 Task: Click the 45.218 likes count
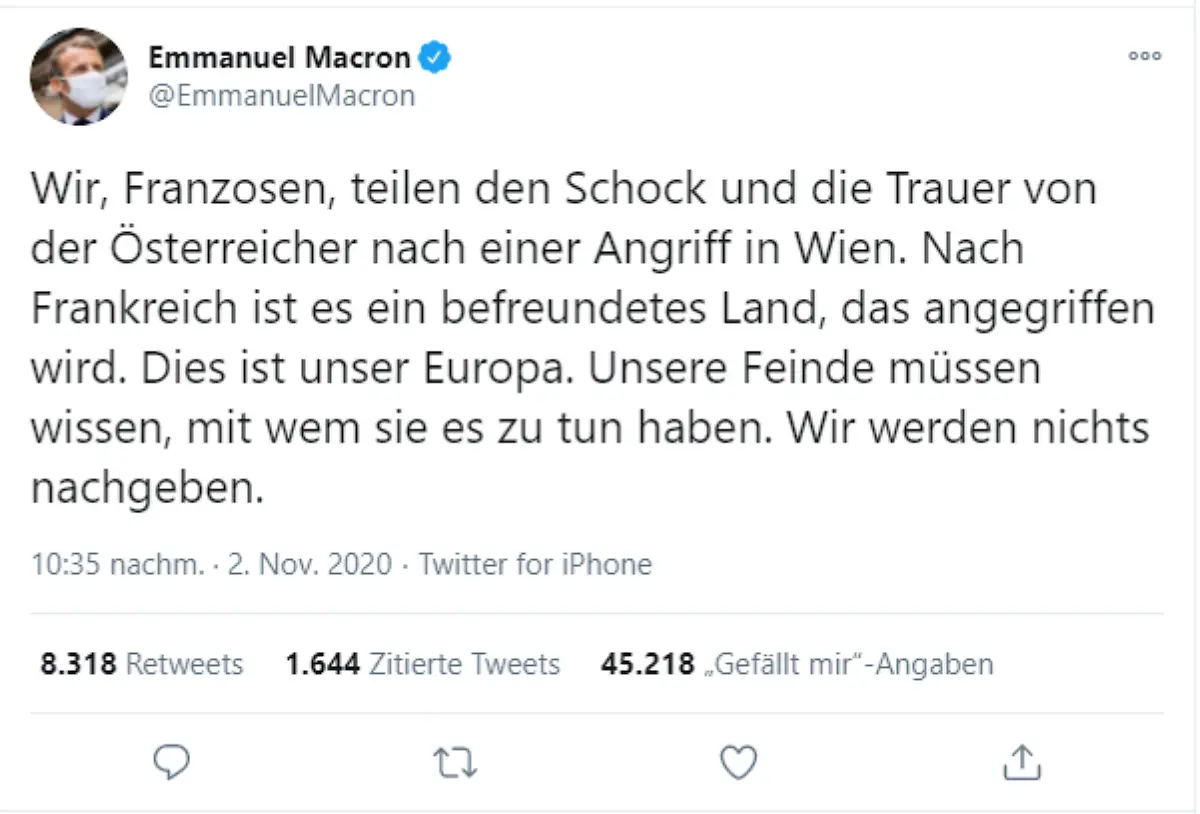coord(647,664)
